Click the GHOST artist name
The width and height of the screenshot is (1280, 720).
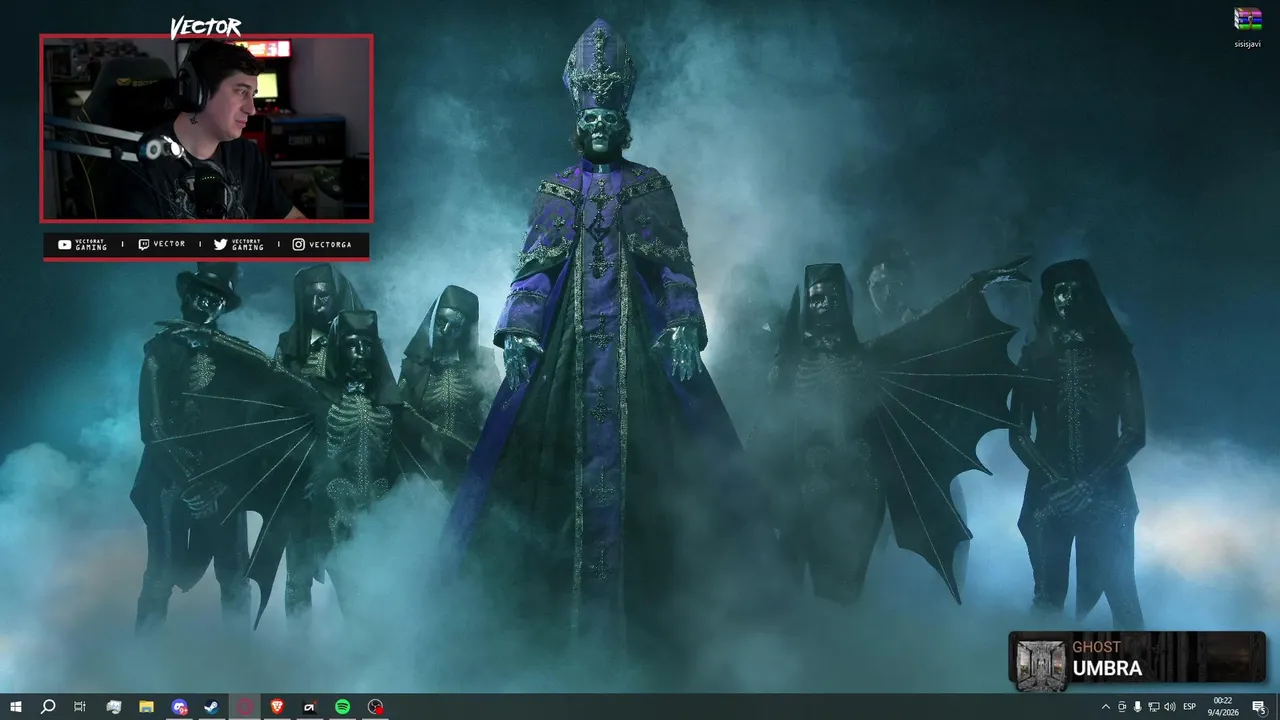(1097, 647)
